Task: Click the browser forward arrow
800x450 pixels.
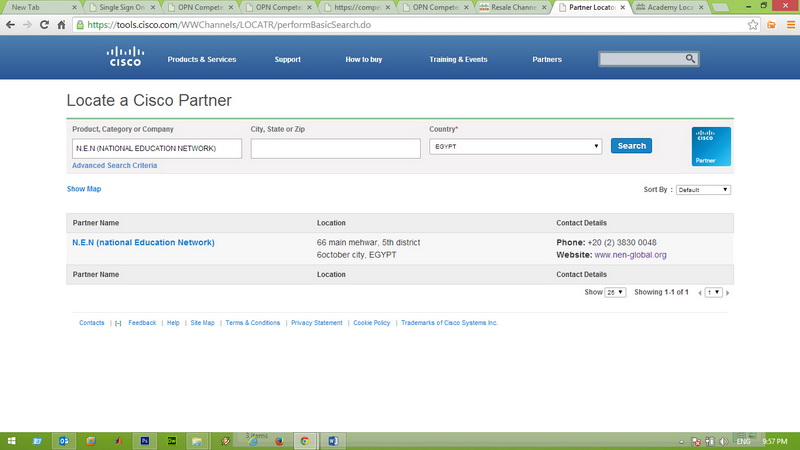Action: tap(27, 24)
